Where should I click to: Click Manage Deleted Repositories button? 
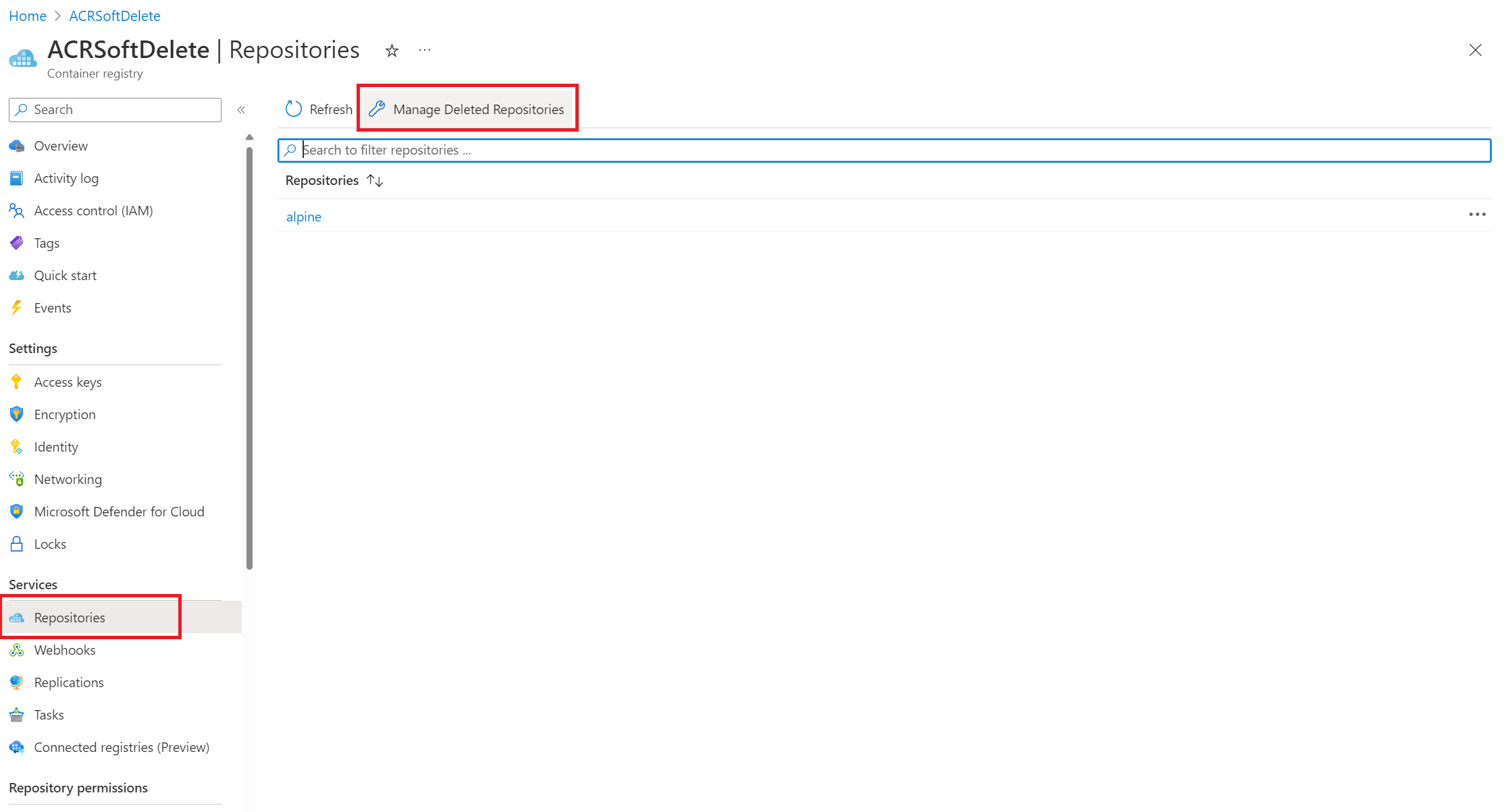point(468,108)
